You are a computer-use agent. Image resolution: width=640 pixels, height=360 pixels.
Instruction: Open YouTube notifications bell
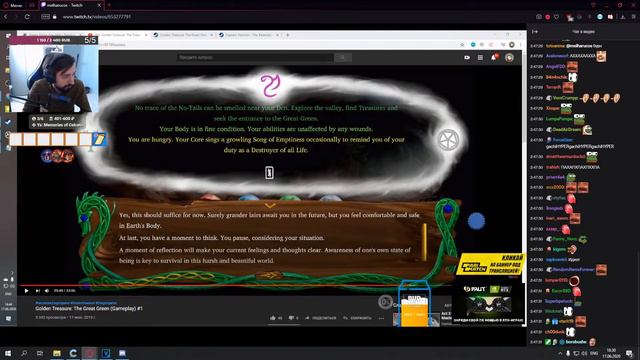point(494,57)
